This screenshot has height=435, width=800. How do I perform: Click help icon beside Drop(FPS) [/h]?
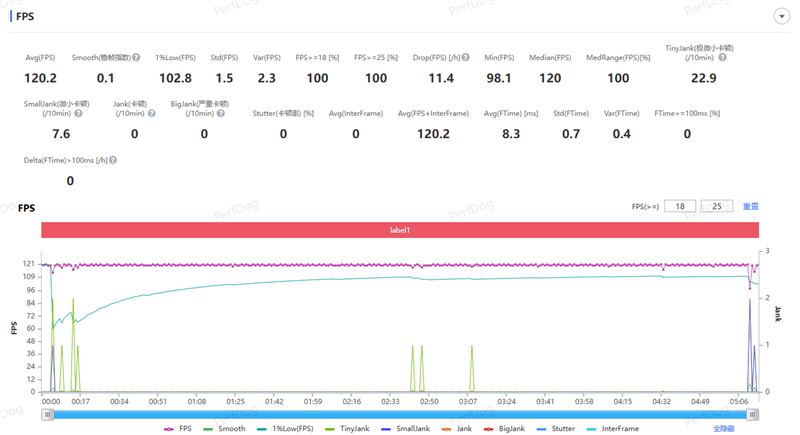(463, 58)
